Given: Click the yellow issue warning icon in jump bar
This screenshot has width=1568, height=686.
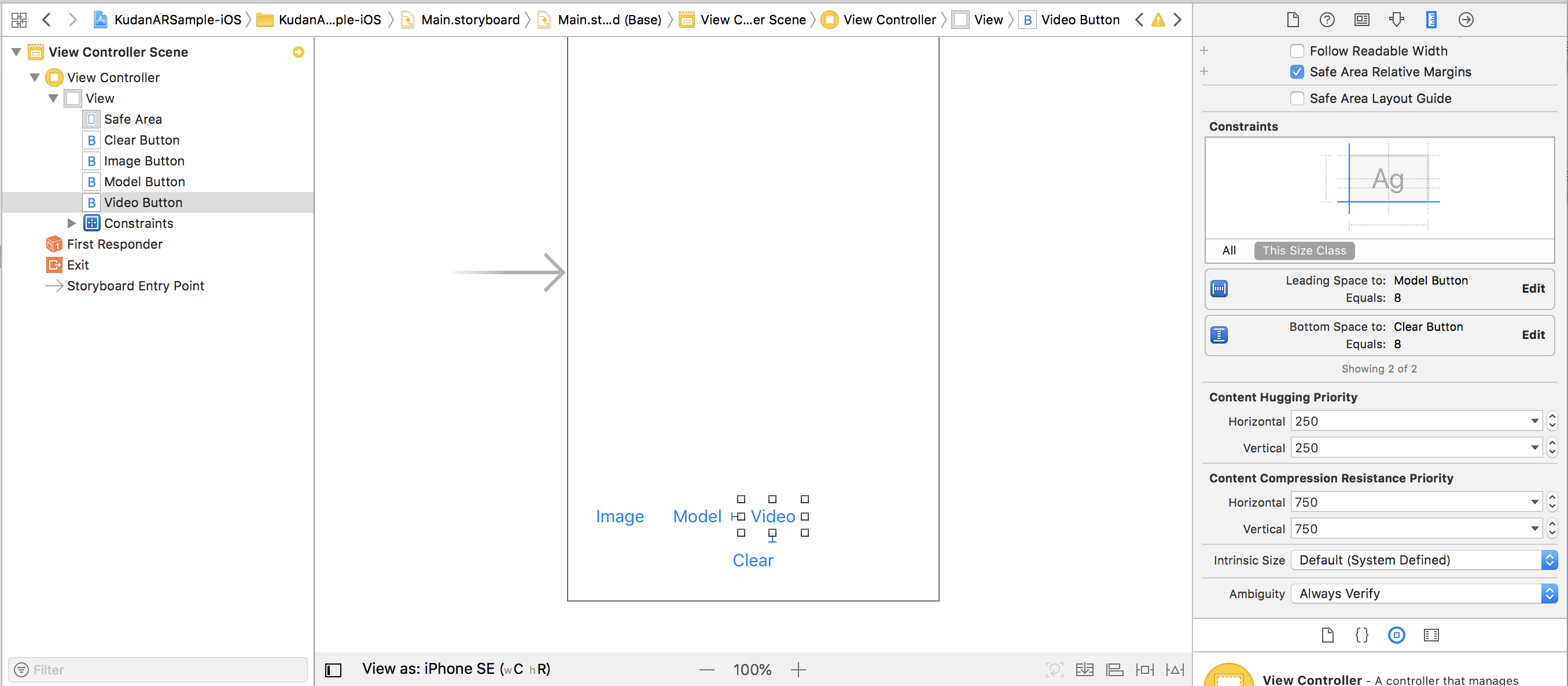Looking at the screenshot, I should click(x=1158, y=20).
